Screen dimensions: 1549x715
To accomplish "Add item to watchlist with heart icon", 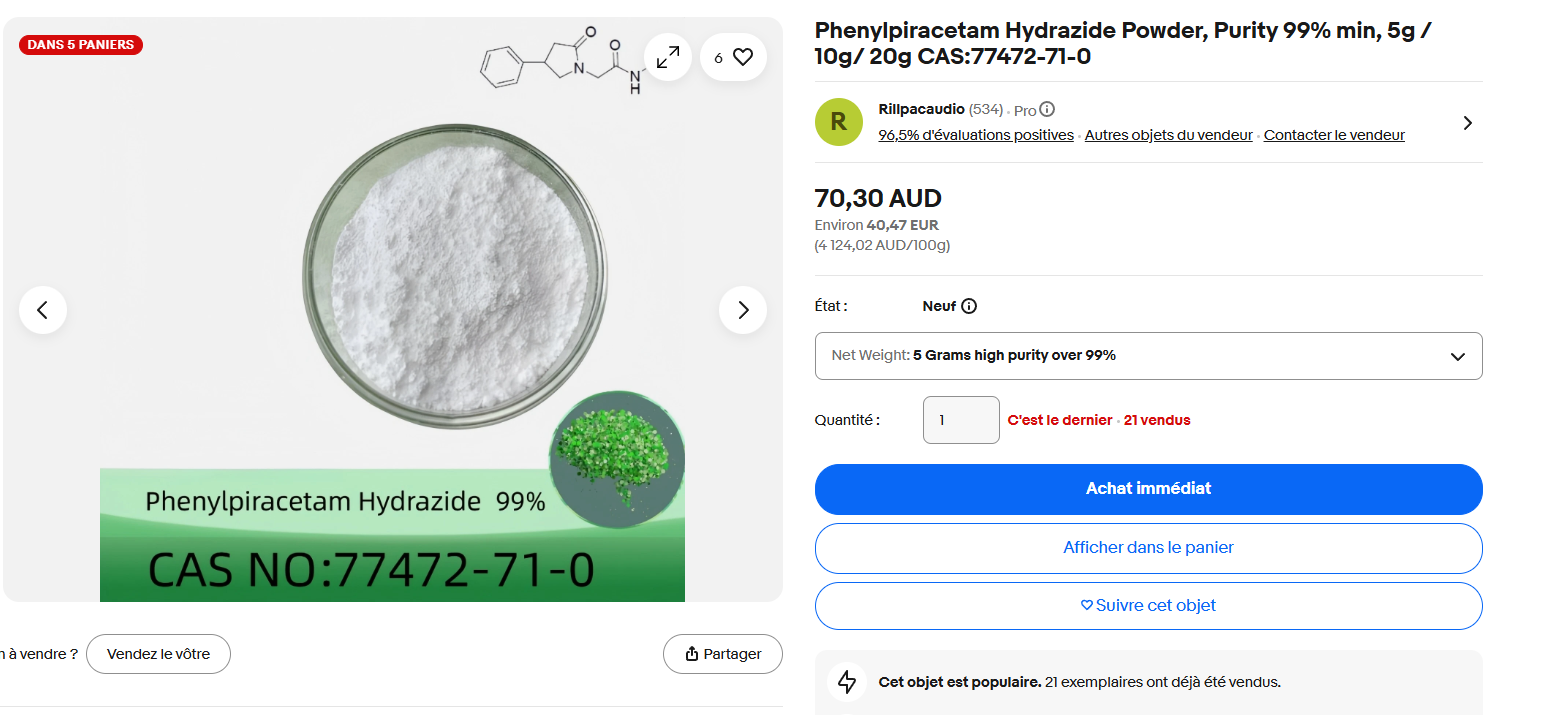I will point(733,57).
